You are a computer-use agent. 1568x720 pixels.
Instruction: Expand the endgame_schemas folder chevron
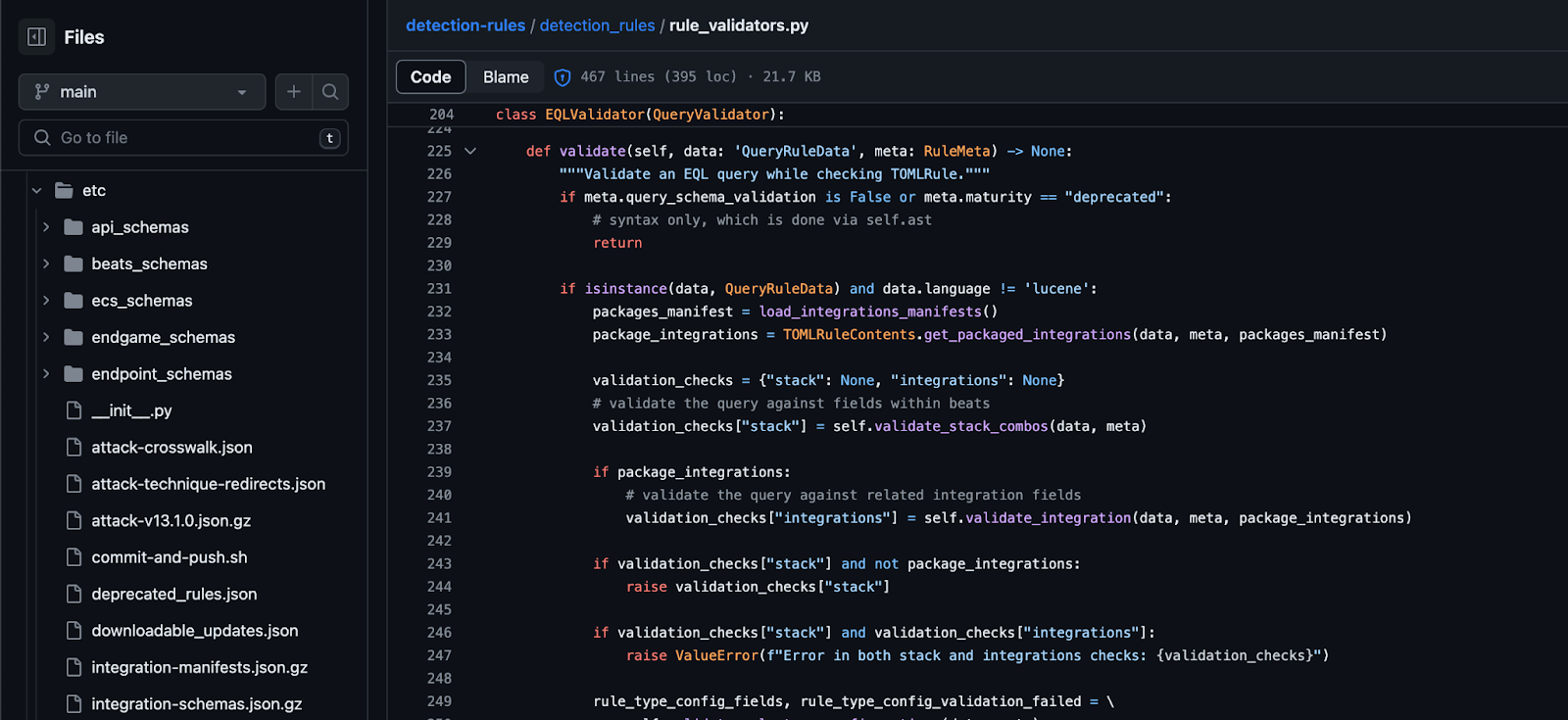coord(46,337)
